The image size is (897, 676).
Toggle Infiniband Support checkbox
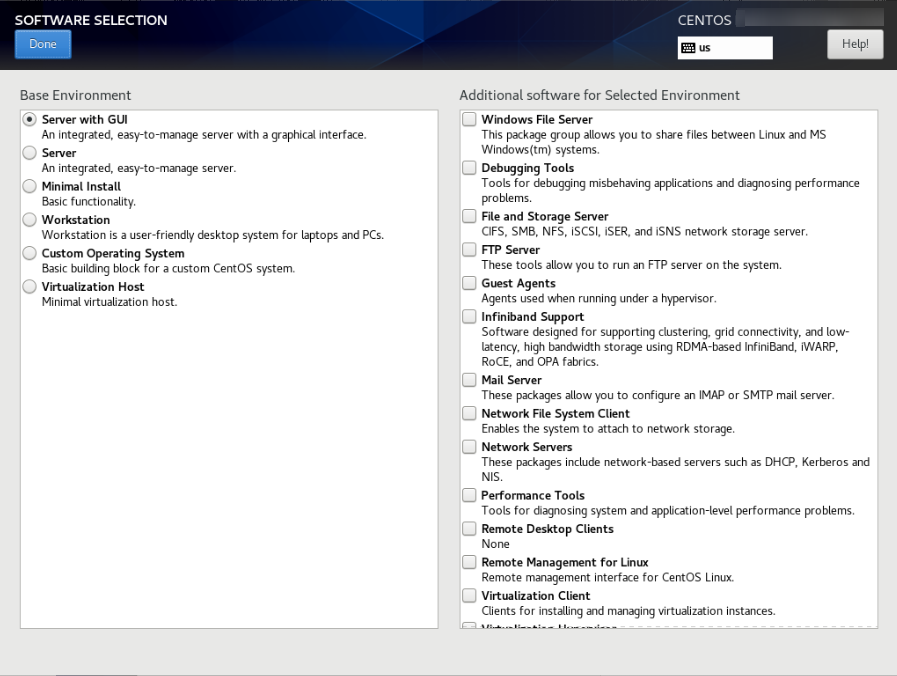click(469, 316)
